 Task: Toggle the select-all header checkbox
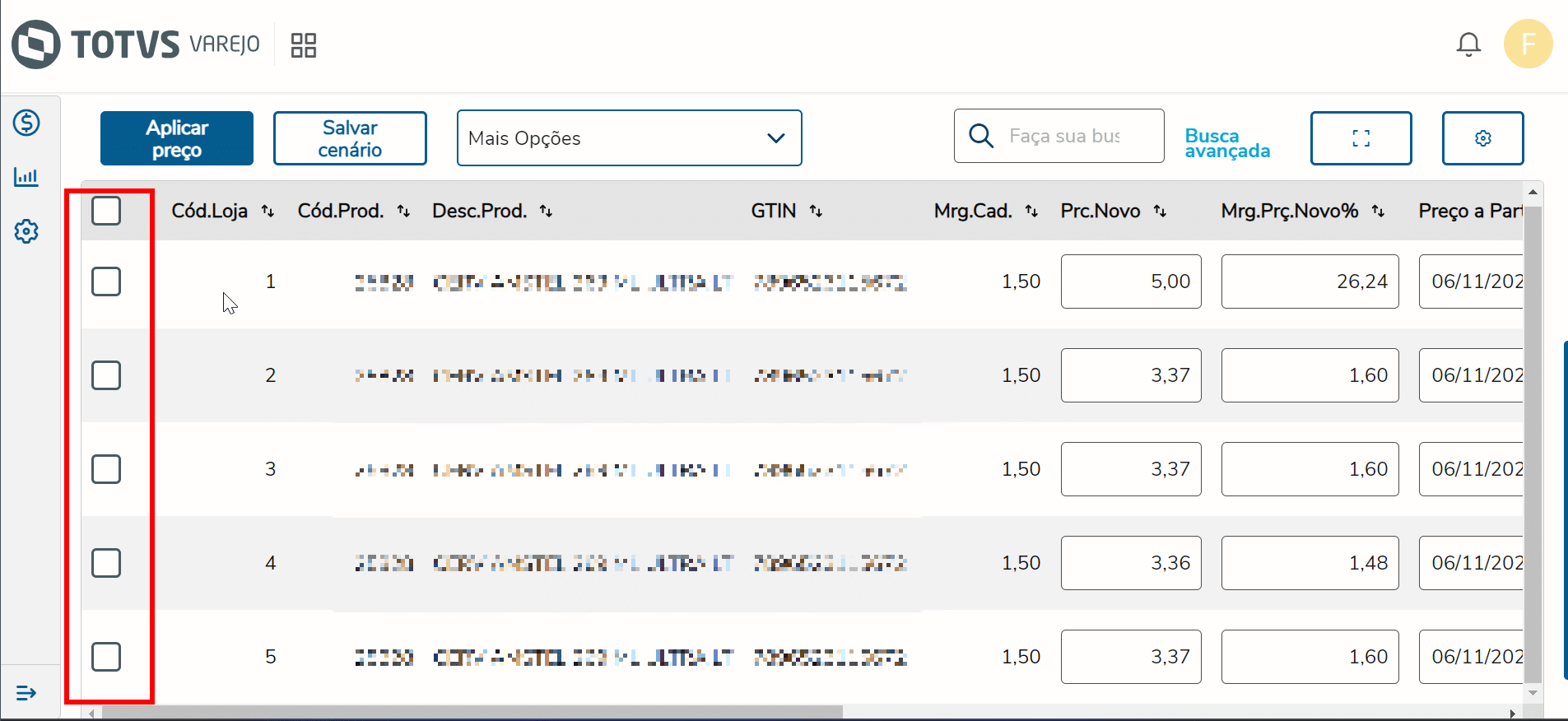coord(106,211)
